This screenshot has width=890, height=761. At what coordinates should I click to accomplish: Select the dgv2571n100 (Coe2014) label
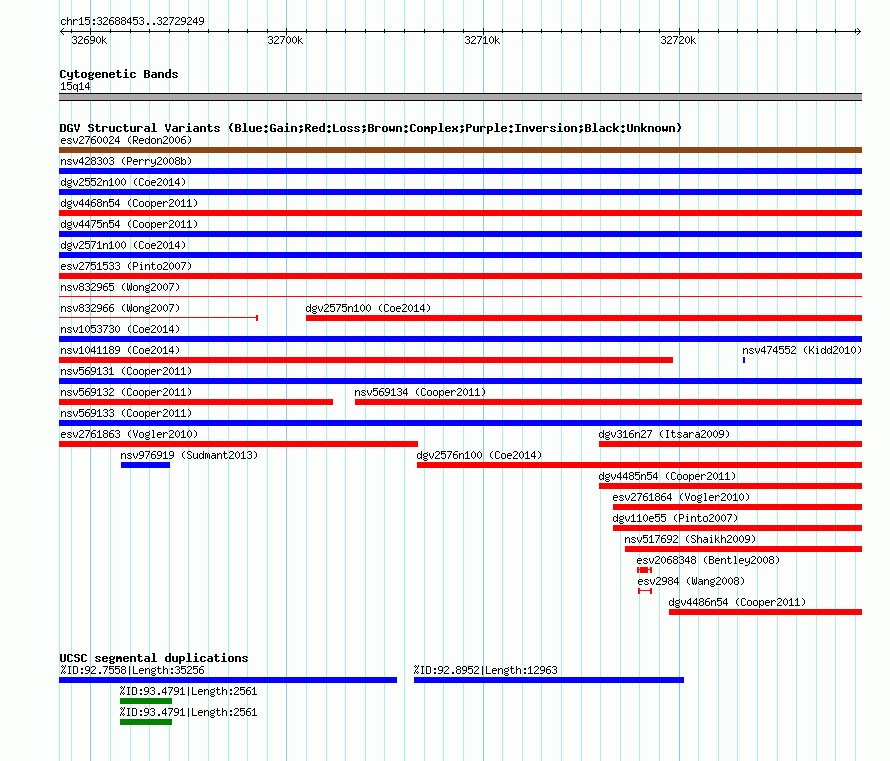(123, 245)
